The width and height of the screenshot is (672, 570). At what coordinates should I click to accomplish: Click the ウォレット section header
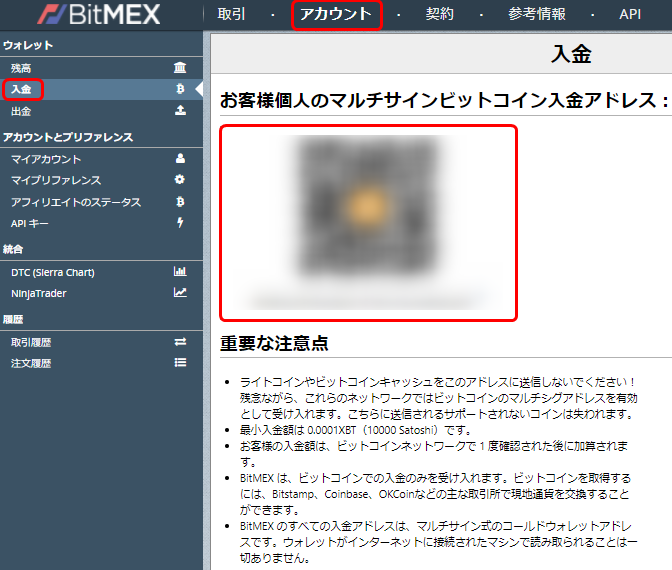click(x=28, y=45)
